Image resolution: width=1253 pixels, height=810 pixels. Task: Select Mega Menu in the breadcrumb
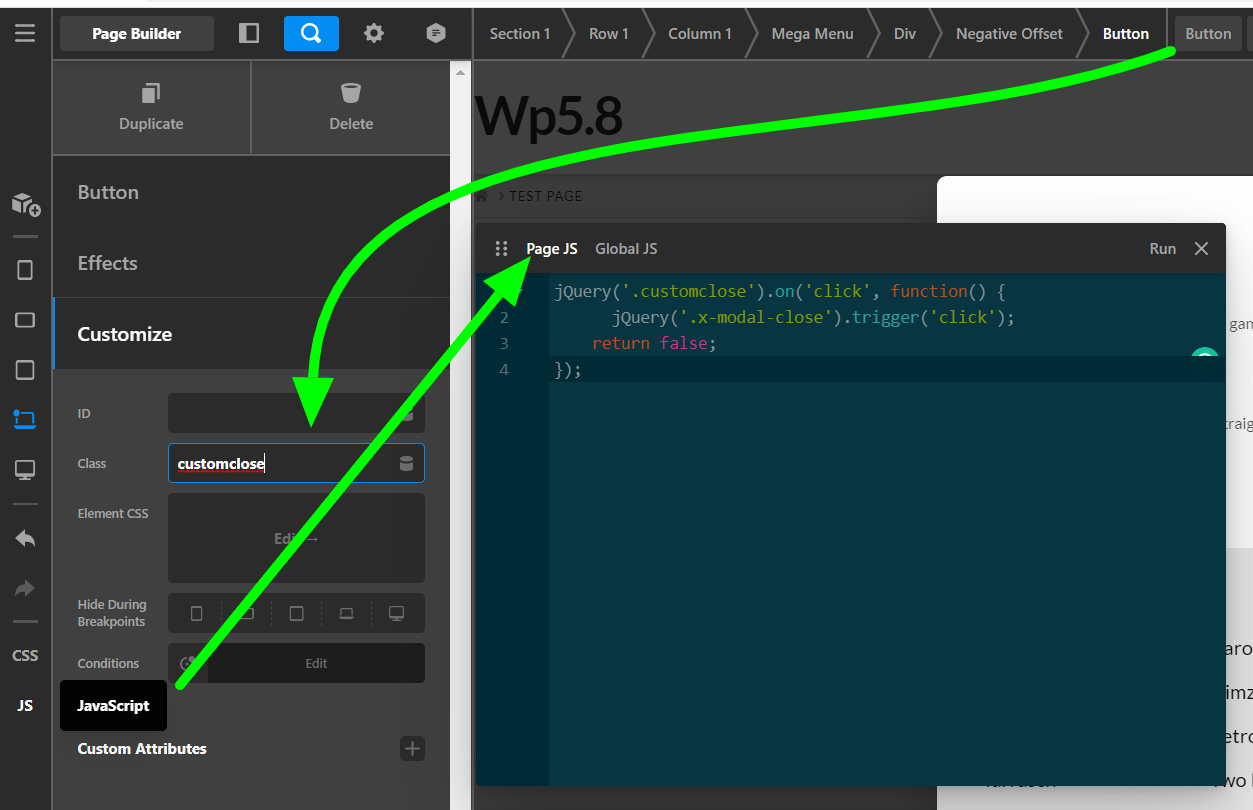[812, 33]
